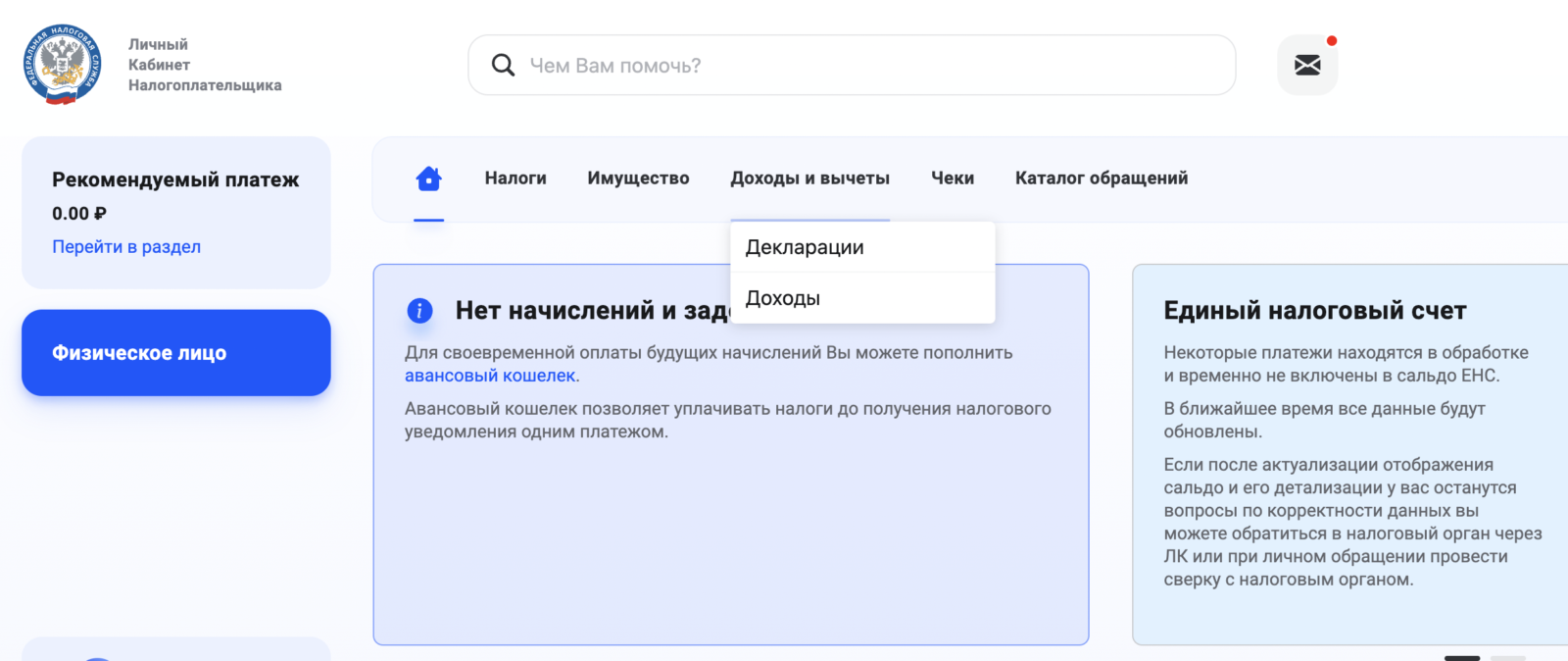This screenshot has width=1568, height=661.
Task: Click the Federal Tax Service emblem logo
Action: point(62,65)
